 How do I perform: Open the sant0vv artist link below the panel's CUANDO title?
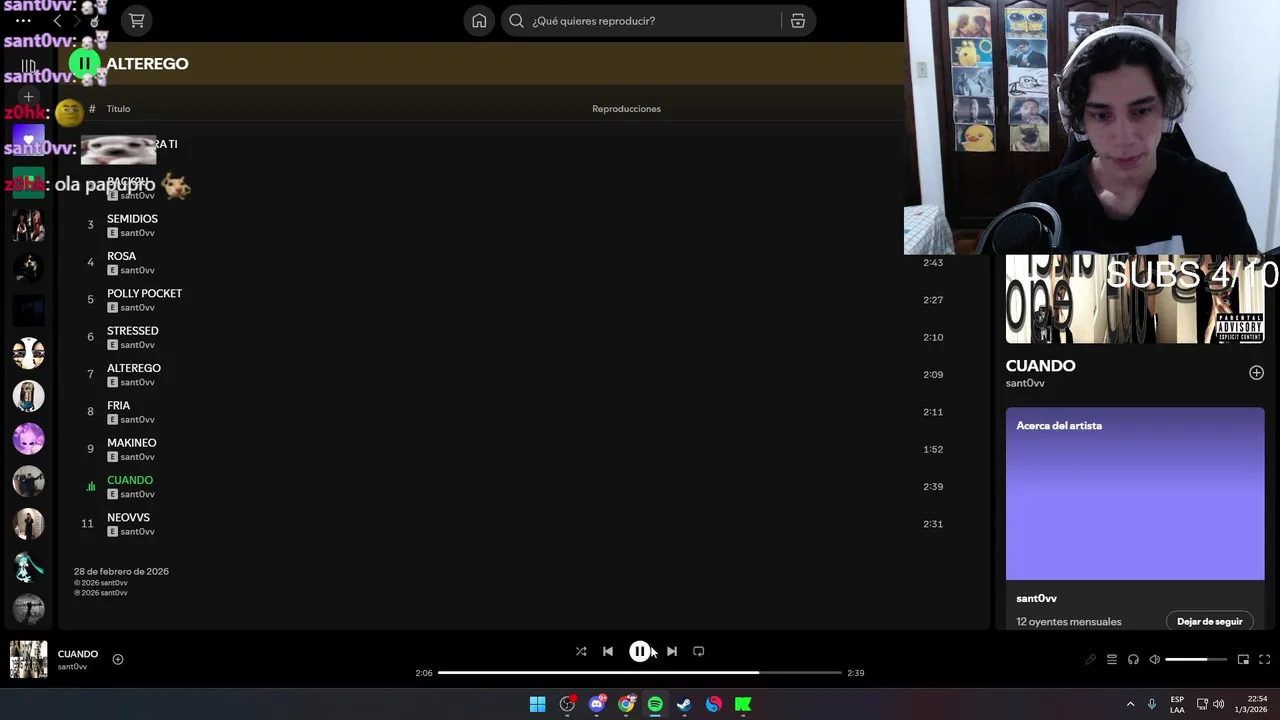pyautogui.click(x=1025, y=384)
